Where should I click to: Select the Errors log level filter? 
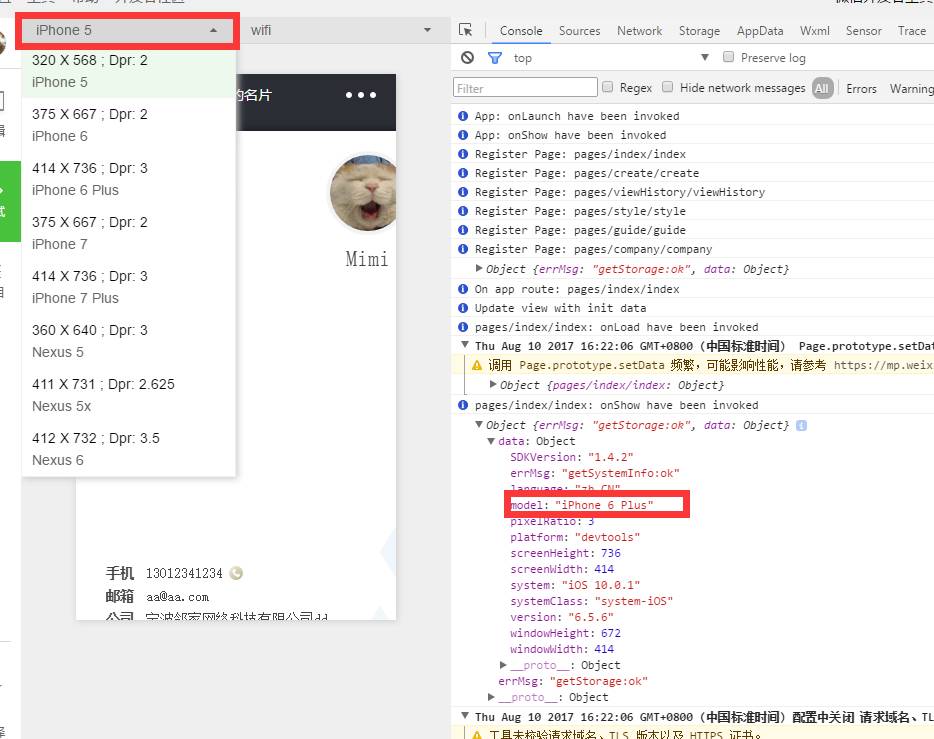pos(861,89)
